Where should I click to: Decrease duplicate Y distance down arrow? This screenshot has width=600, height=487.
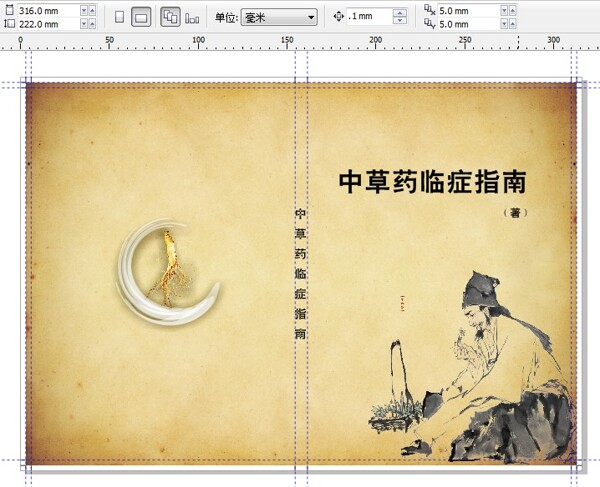click(504, 24)
